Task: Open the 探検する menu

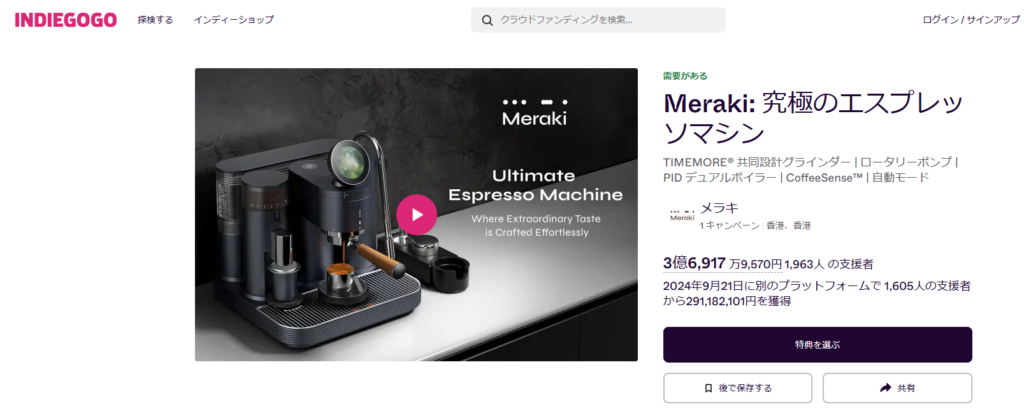Action: 155,20
